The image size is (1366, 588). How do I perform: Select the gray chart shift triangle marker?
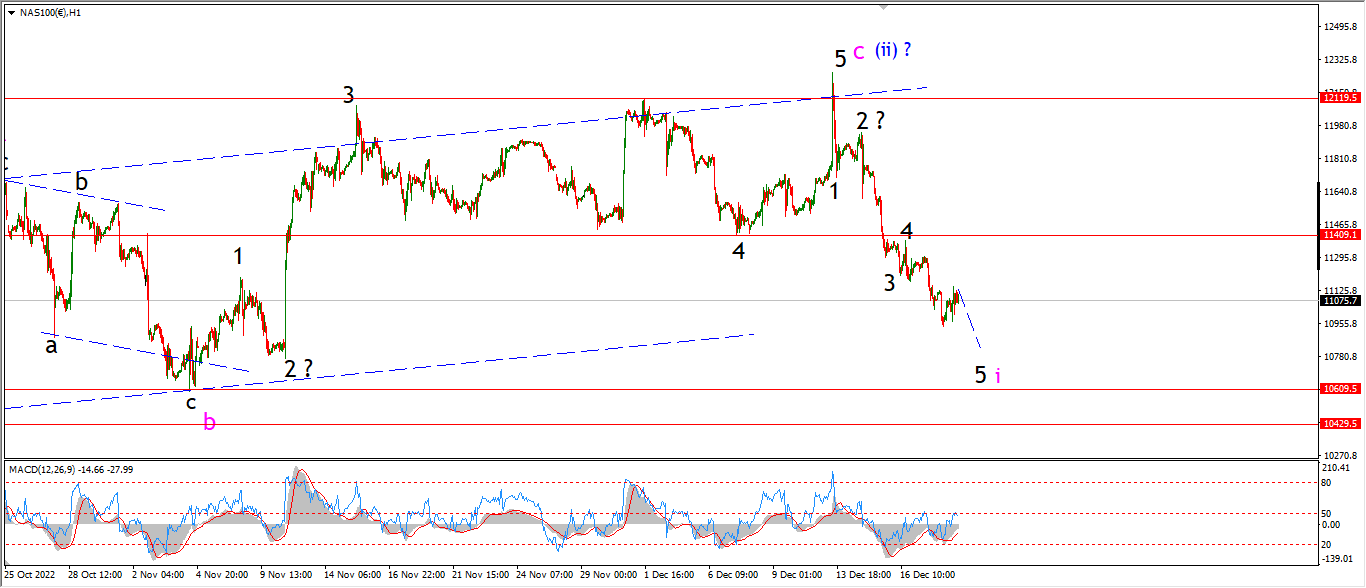coord(883,7)
